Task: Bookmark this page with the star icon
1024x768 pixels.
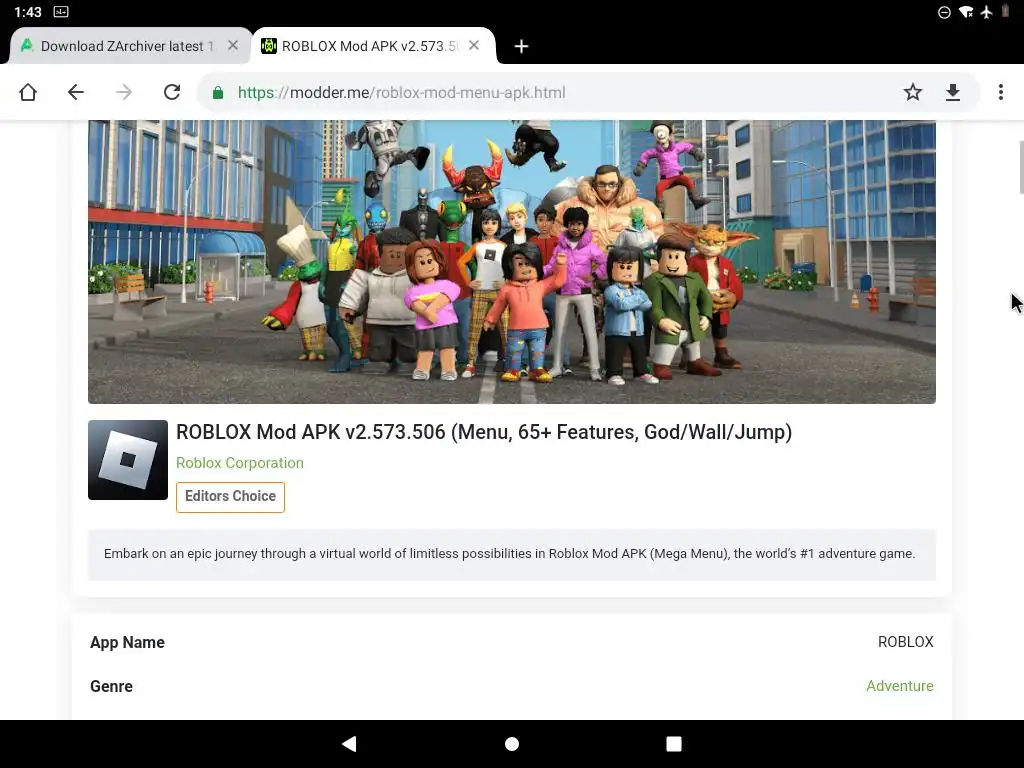Action: (913, 92)
